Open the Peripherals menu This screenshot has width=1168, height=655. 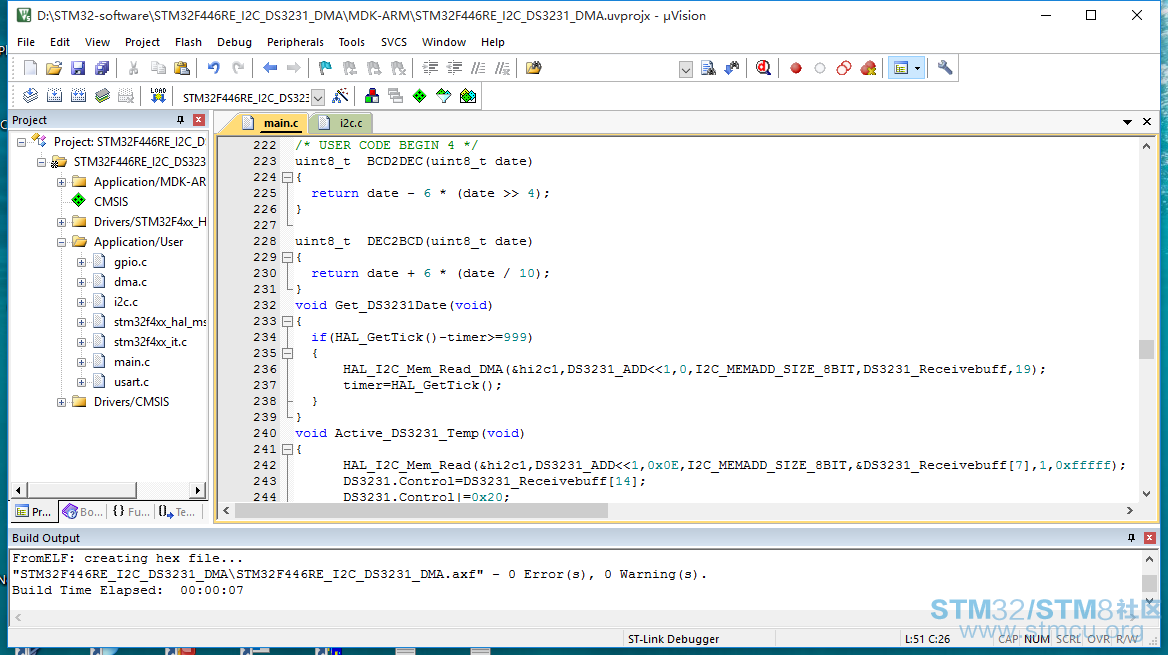295,42
